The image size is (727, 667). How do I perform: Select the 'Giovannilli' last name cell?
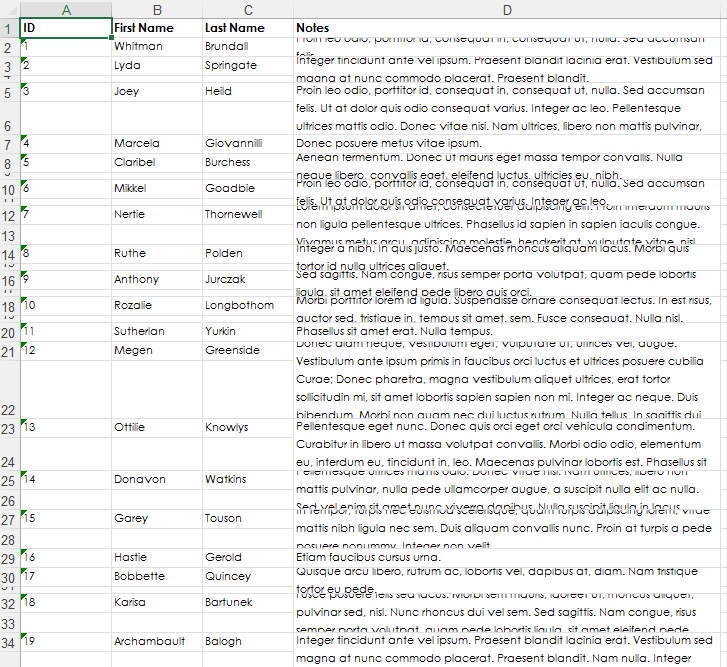[247, 143]
